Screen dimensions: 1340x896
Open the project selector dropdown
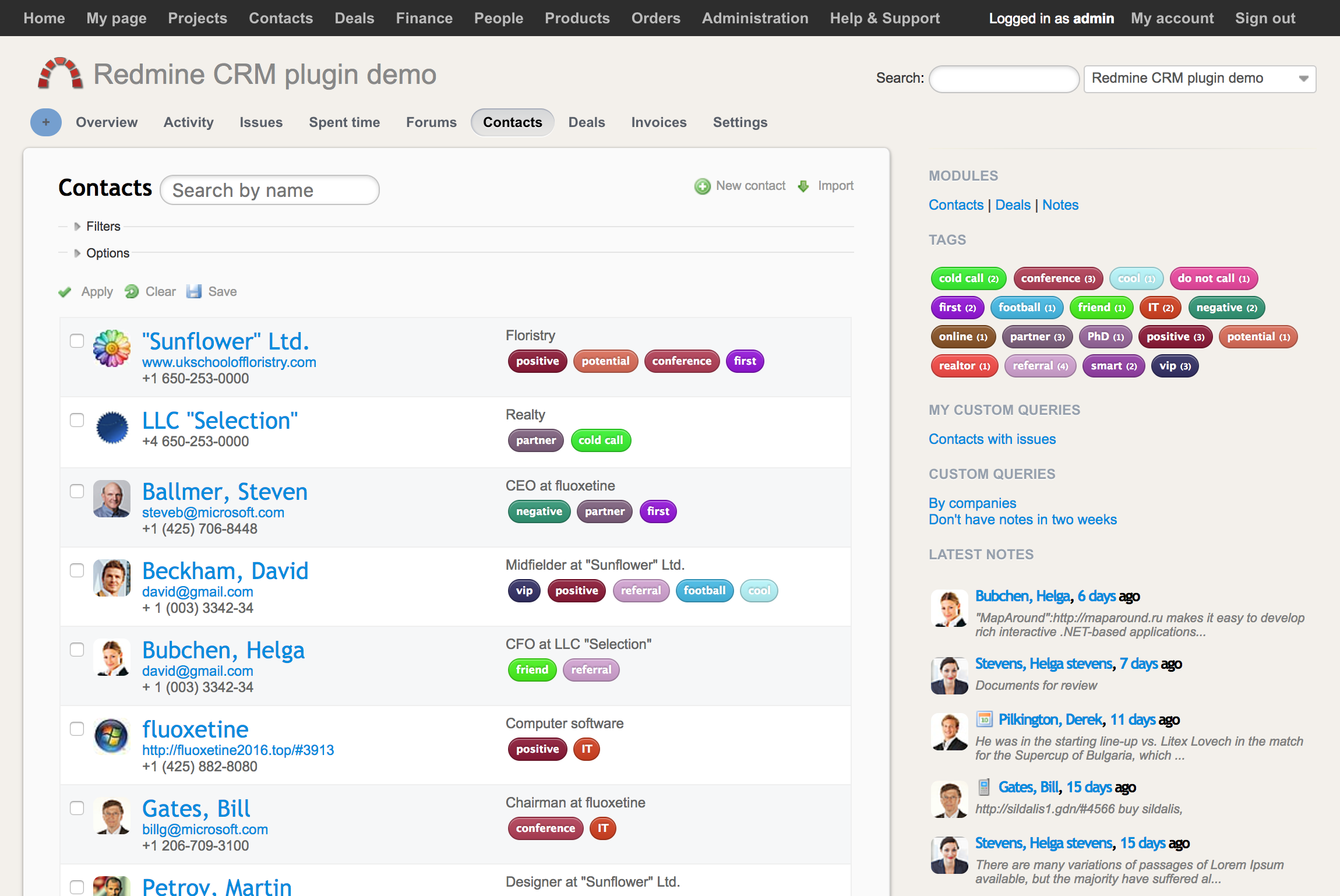point(1199,79)
